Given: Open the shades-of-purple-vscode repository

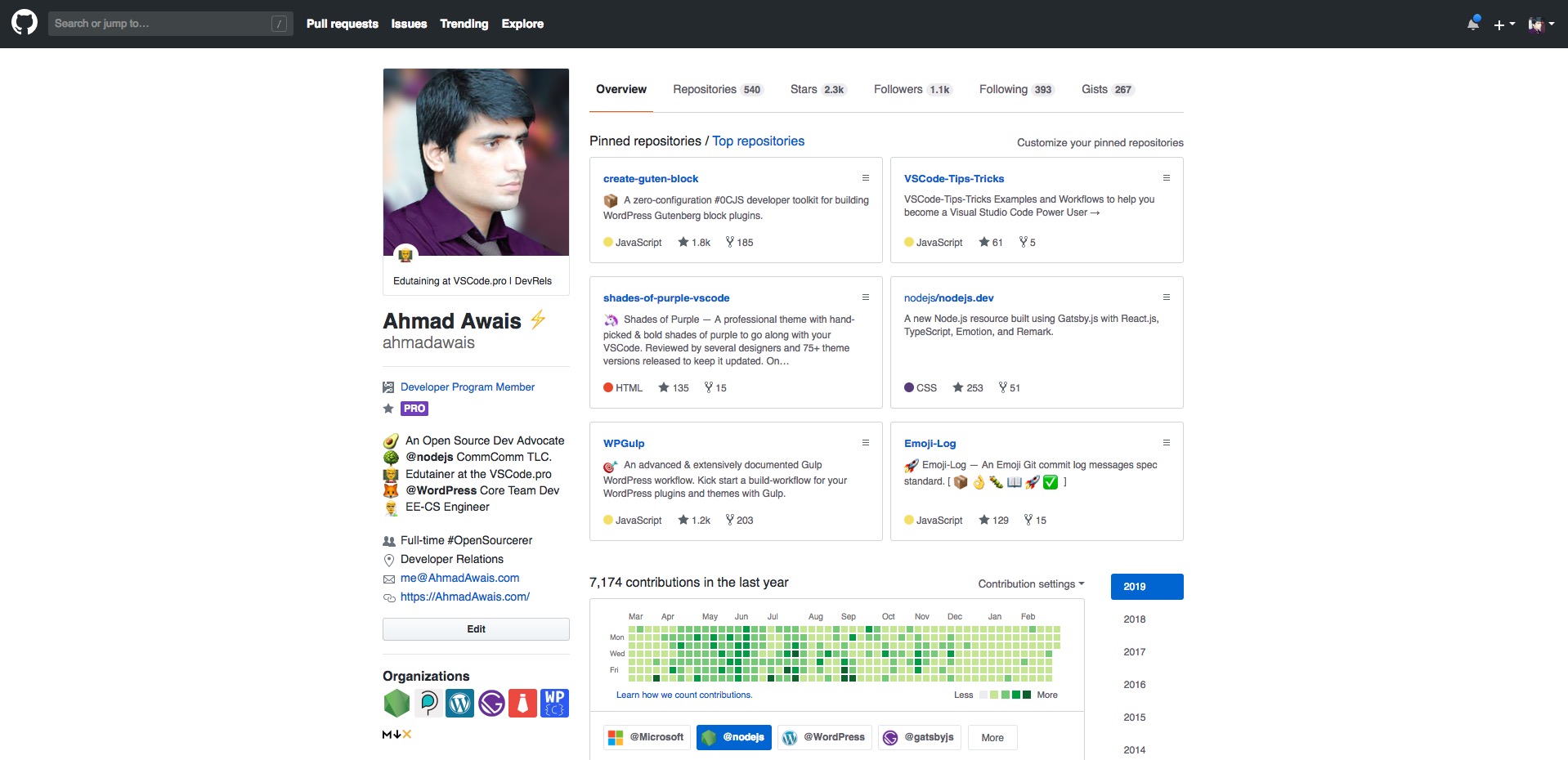Looking at the screenshot, I should [666, 297].
